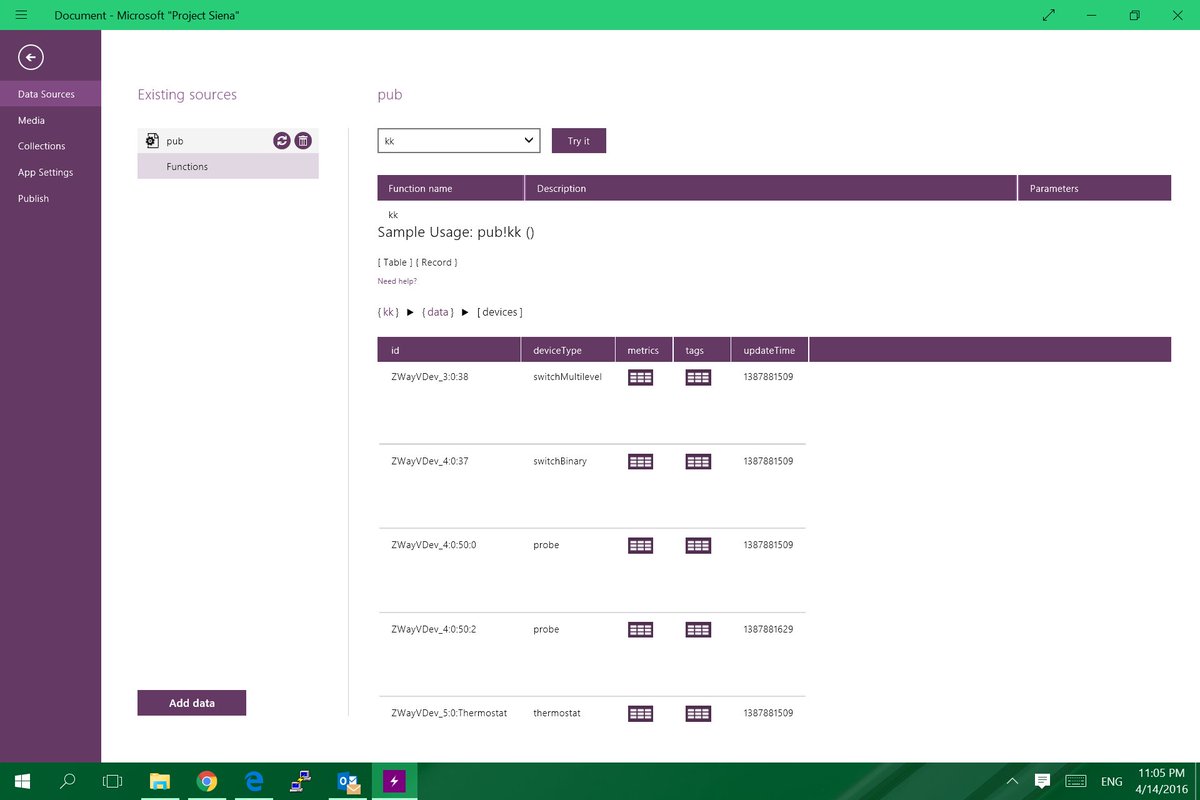Viewport: 1200px width, 800px height.
Task: Open tags table for ZWayVDev_4:0:50:0
Action: coord(698,545)
